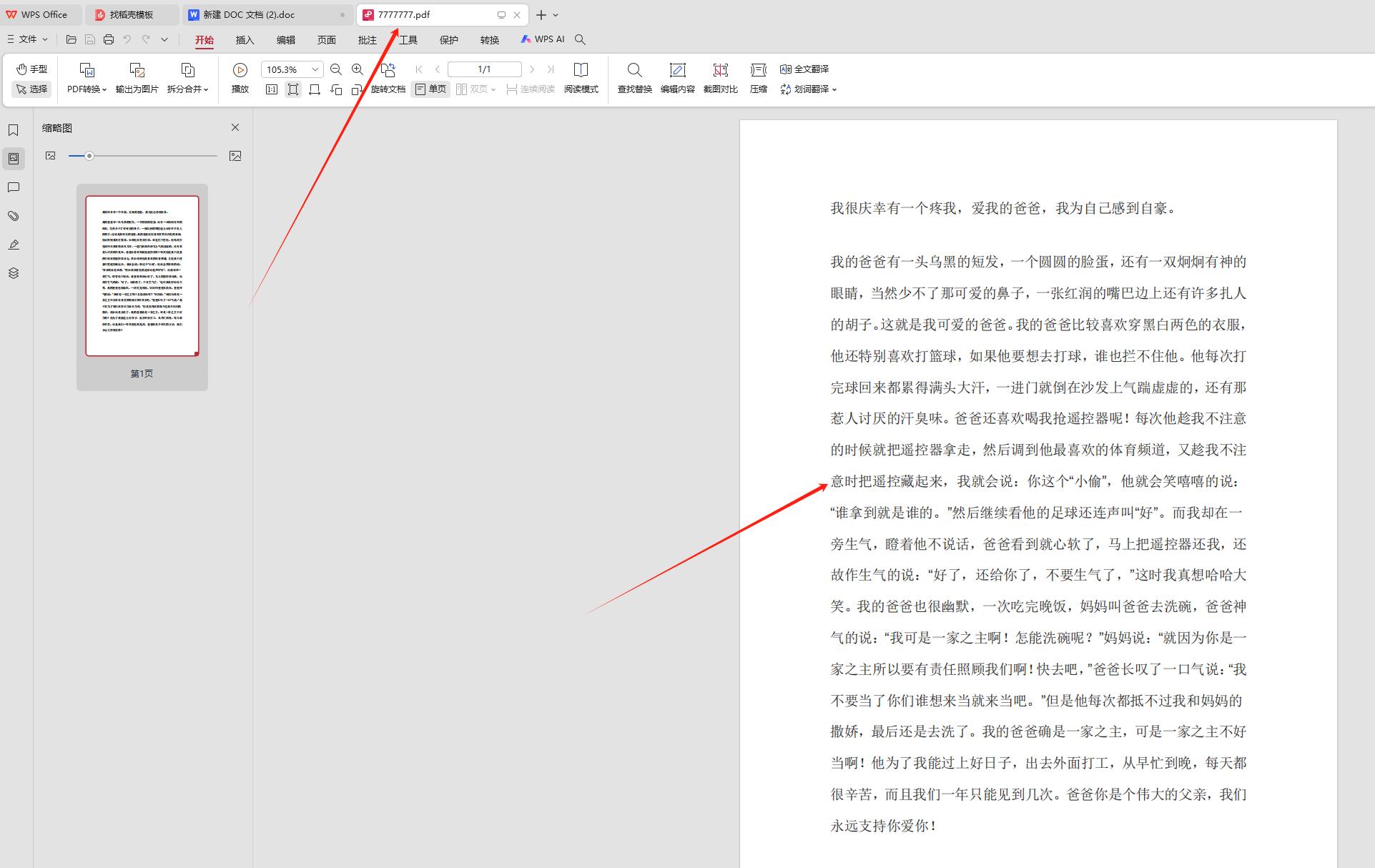This screenshot has width=1375, height=868.
Task: Open 阅读模式 reading mode
Action: pos(581,78)
